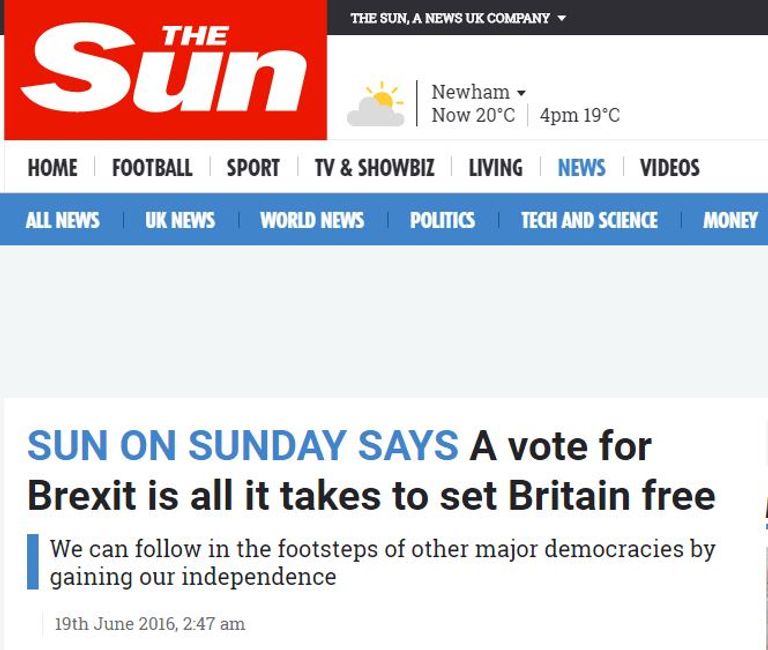This screenshot has height=650, width=768.
Task: Click the article date 19th June 2016
Action: tap(150, 624)
